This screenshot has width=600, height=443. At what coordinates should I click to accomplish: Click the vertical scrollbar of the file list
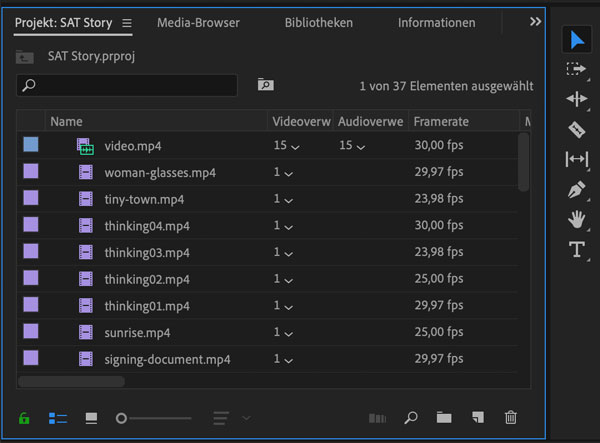pos(523,162)
